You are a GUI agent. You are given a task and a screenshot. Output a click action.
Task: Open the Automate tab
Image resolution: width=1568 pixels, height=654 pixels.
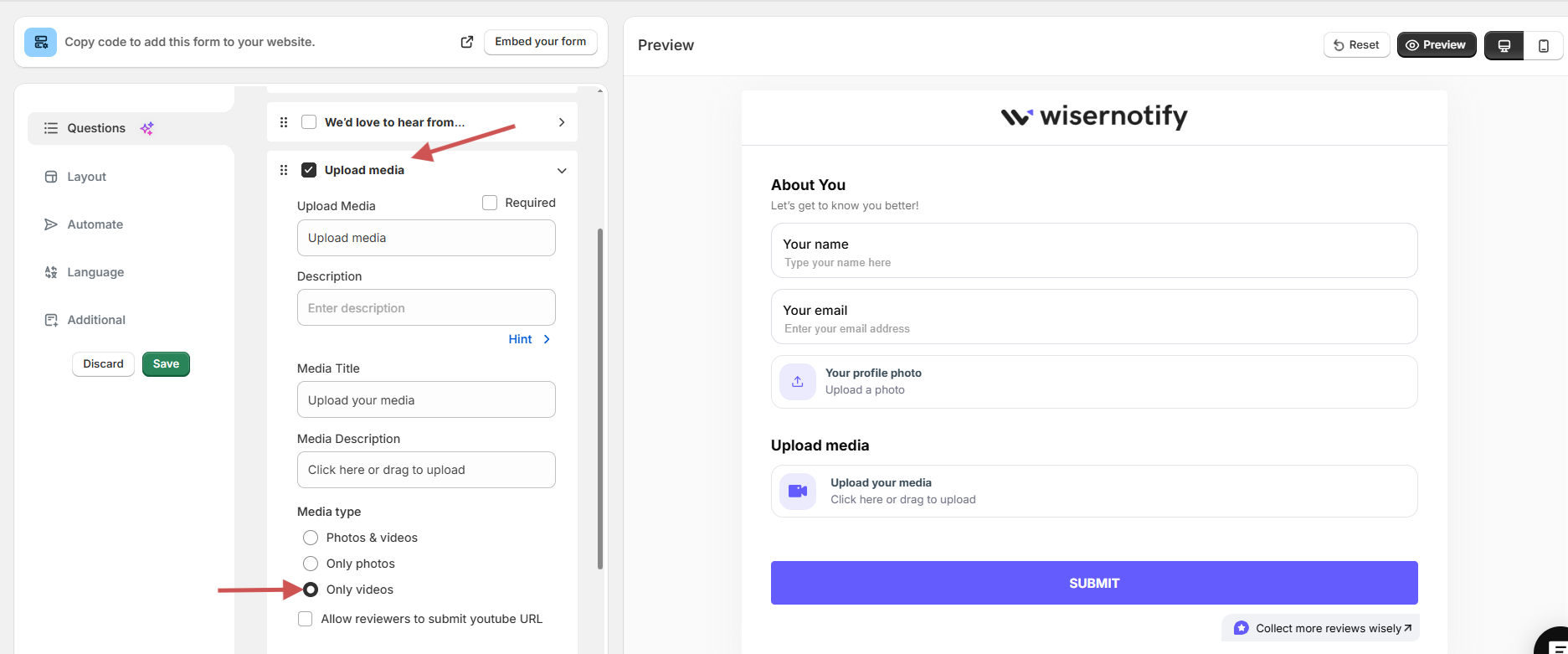[x=95, y=224]
